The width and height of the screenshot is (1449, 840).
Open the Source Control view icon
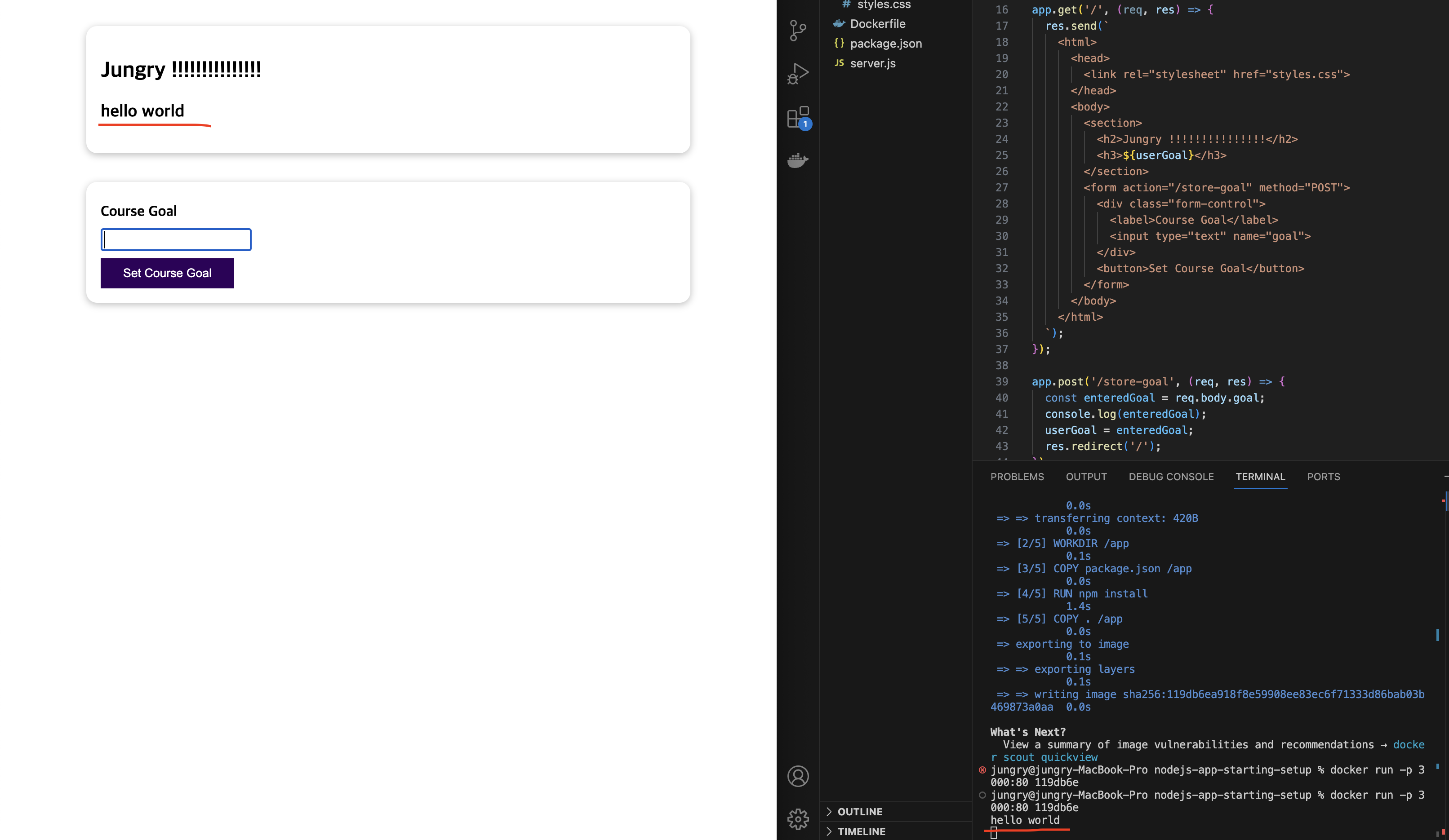797,30
